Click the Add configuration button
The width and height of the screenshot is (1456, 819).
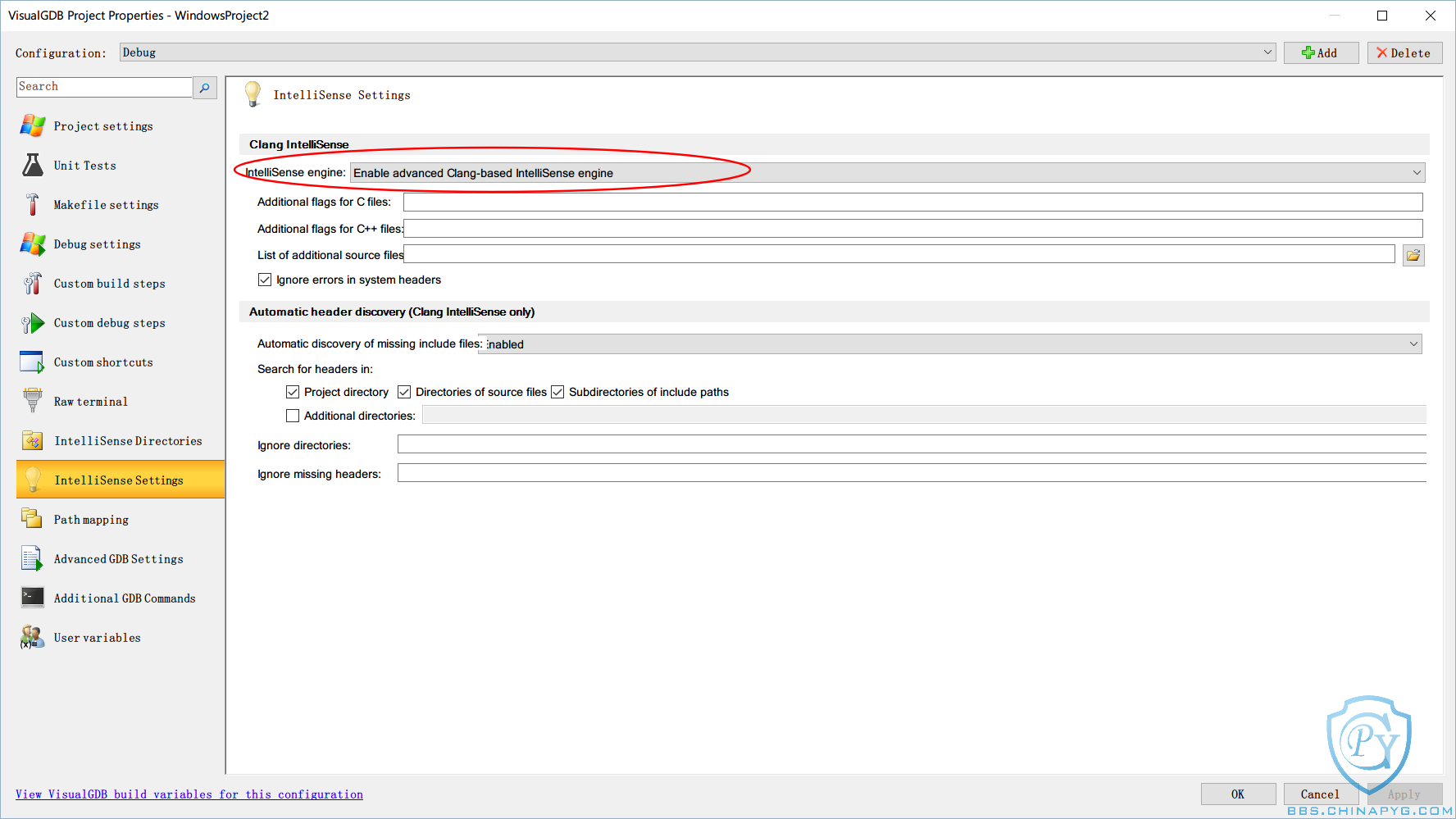pos(1321,53)
